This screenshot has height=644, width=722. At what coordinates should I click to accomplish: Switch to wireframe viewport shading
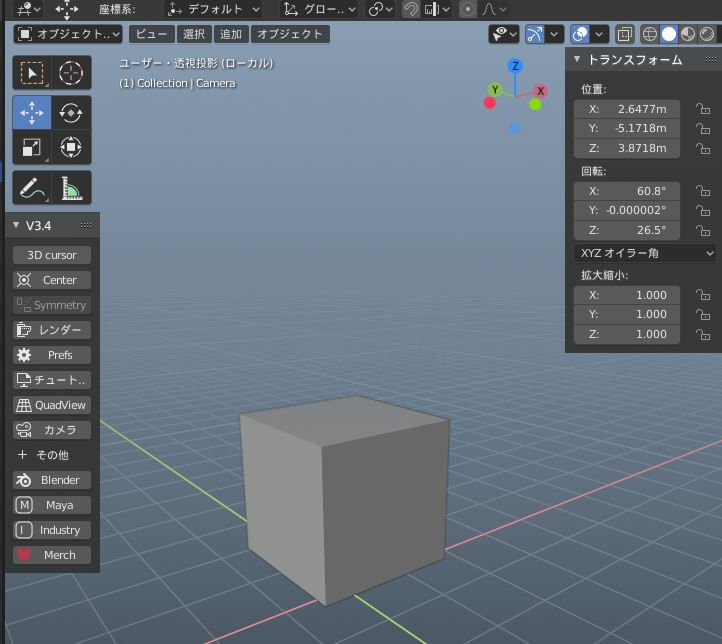tap(649, 34)
